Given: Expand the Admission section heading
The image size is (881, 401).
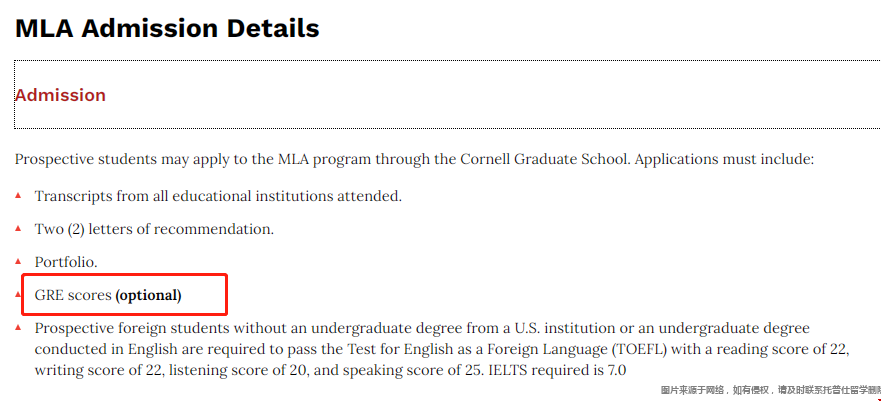Looking at the screenshot, I should point(60,95).
